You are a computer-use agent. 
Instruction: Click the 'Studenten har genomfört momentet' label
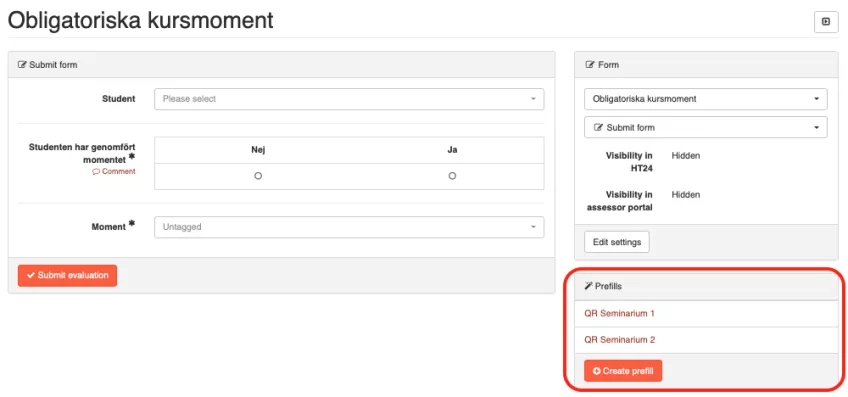pyautogui.click(x=82, y=153)
